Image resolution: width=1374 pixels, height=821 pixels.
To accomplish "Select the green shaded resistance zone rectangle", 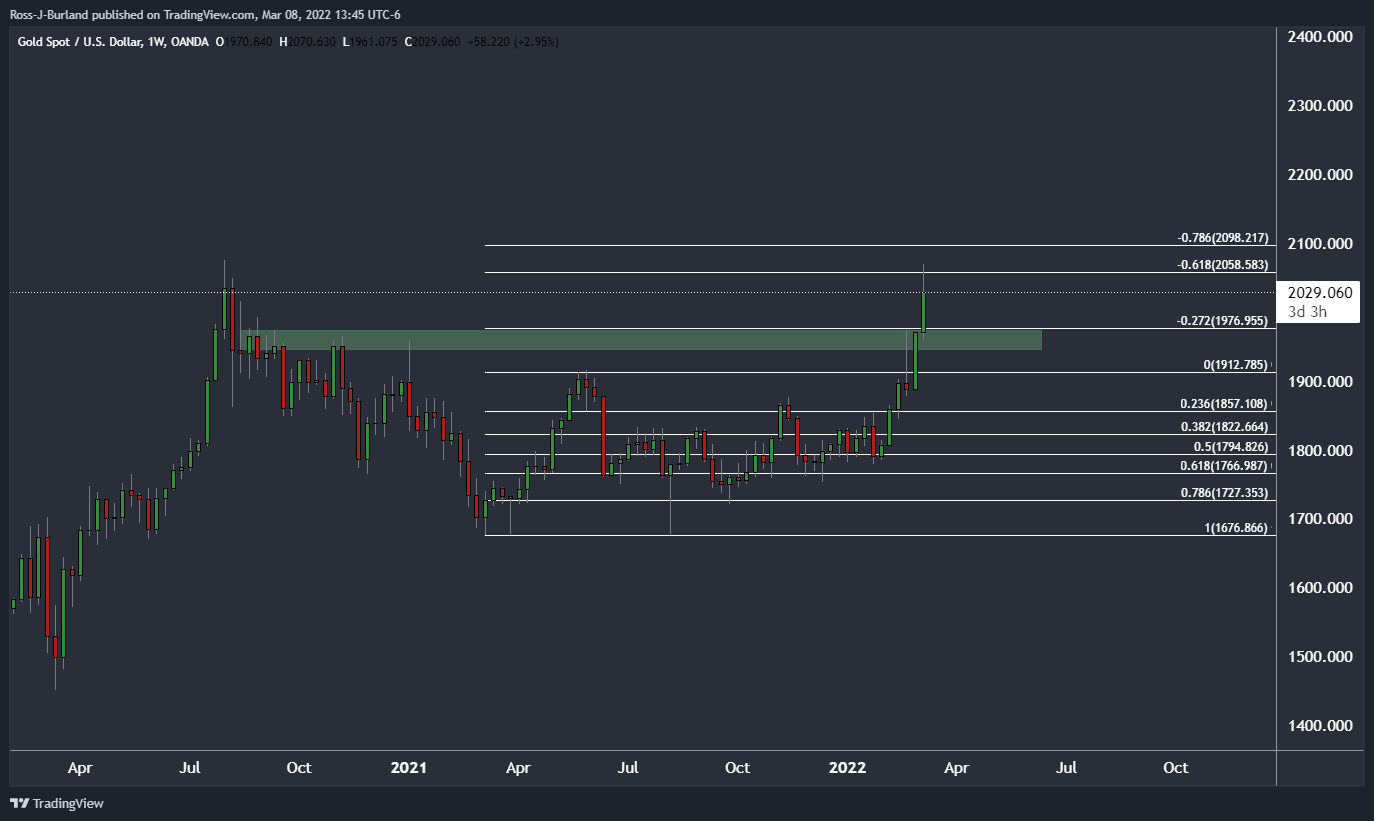I will (x=640, y=340).
